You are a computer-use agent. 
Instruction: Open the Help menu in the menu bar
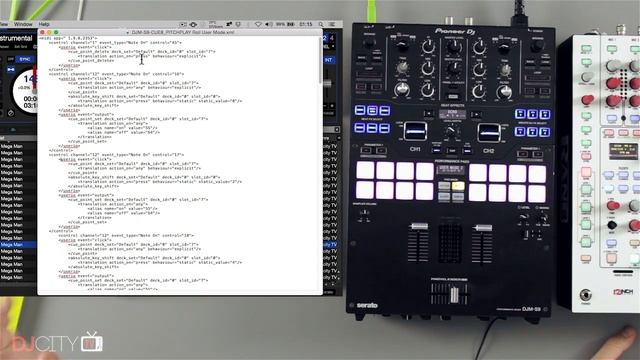tap(44, 24)
